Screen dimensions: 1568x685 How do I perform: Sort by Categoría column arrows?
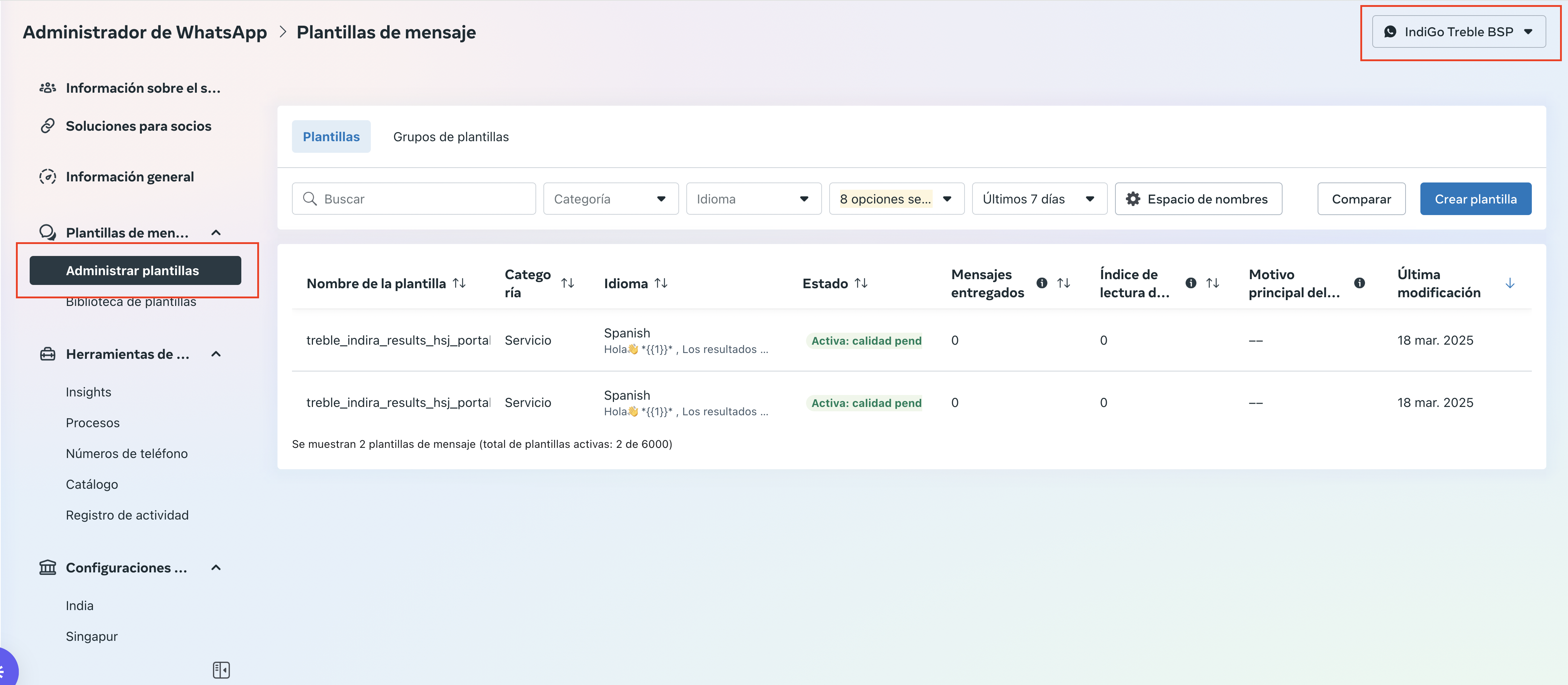[x=568, y=283]
